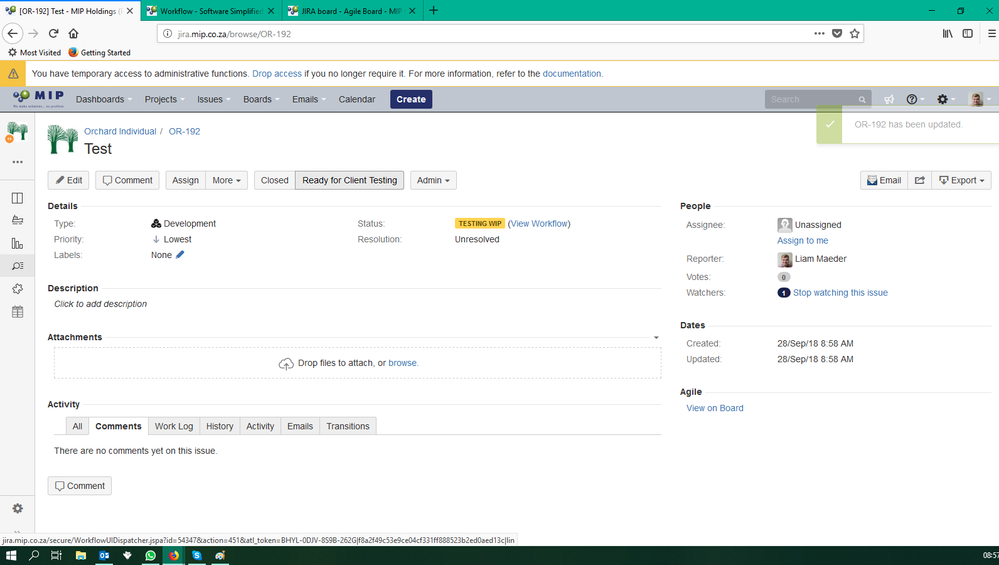This screenshot has height=565, width=999.
Task: Click Assign to me link
Action: click(x=802, y=241)
